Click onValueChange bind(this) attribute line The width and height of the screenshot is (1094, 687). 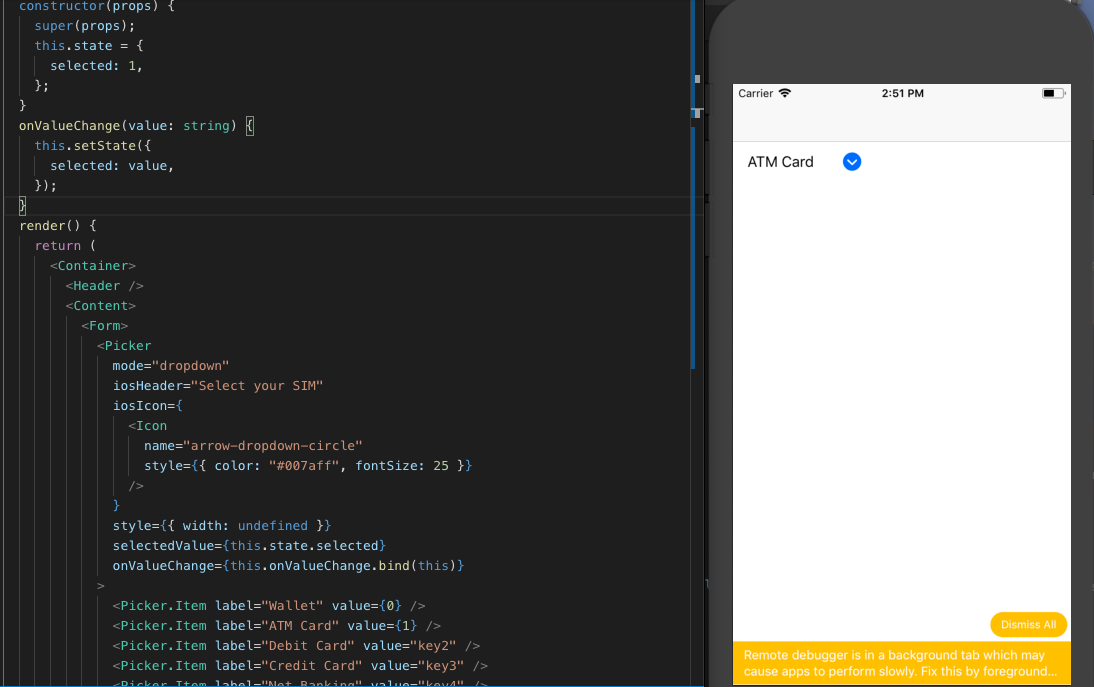tap(288, 566)
